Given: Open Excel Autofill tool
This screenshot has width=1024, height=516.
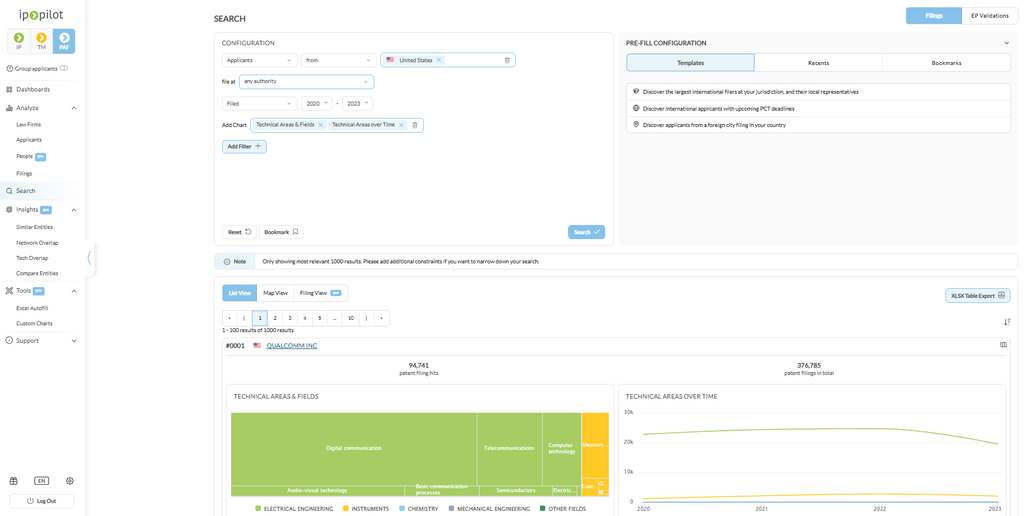Looking at the screenshot, I should 32,308.
